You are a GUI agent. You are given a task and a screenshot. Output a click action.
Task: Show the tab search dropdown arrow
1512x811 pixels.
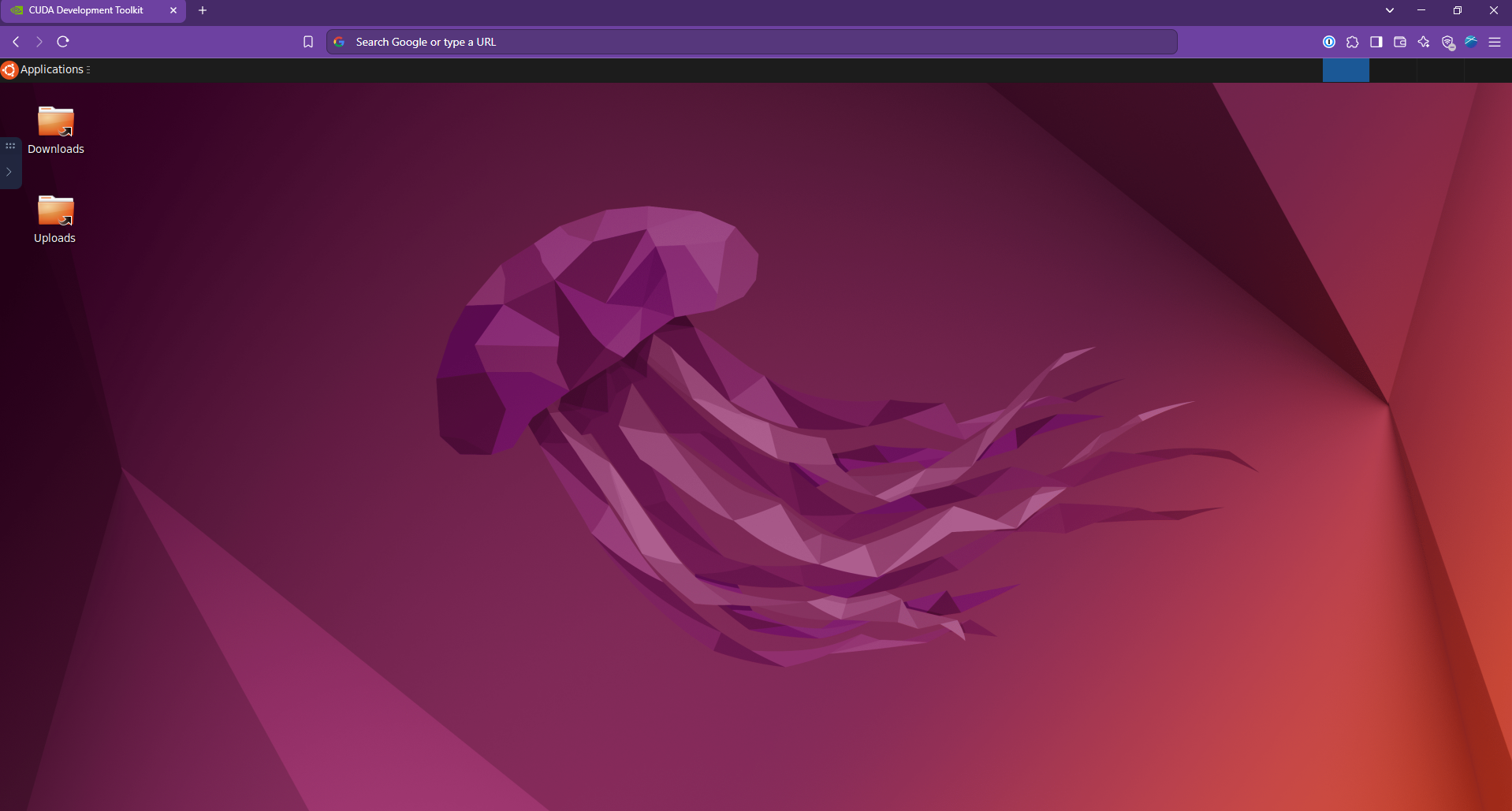tap(1390, 10)
